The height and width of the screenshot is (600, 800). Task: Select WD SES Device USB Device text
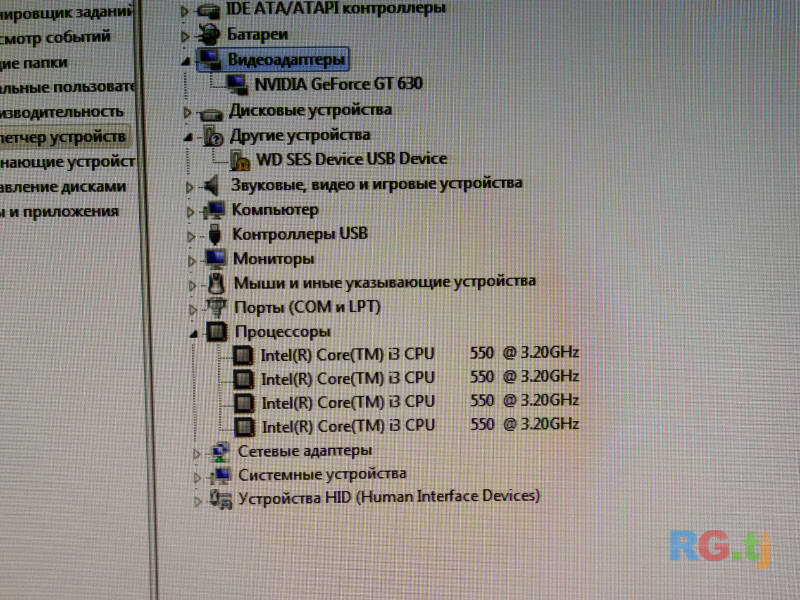[351, 159]
